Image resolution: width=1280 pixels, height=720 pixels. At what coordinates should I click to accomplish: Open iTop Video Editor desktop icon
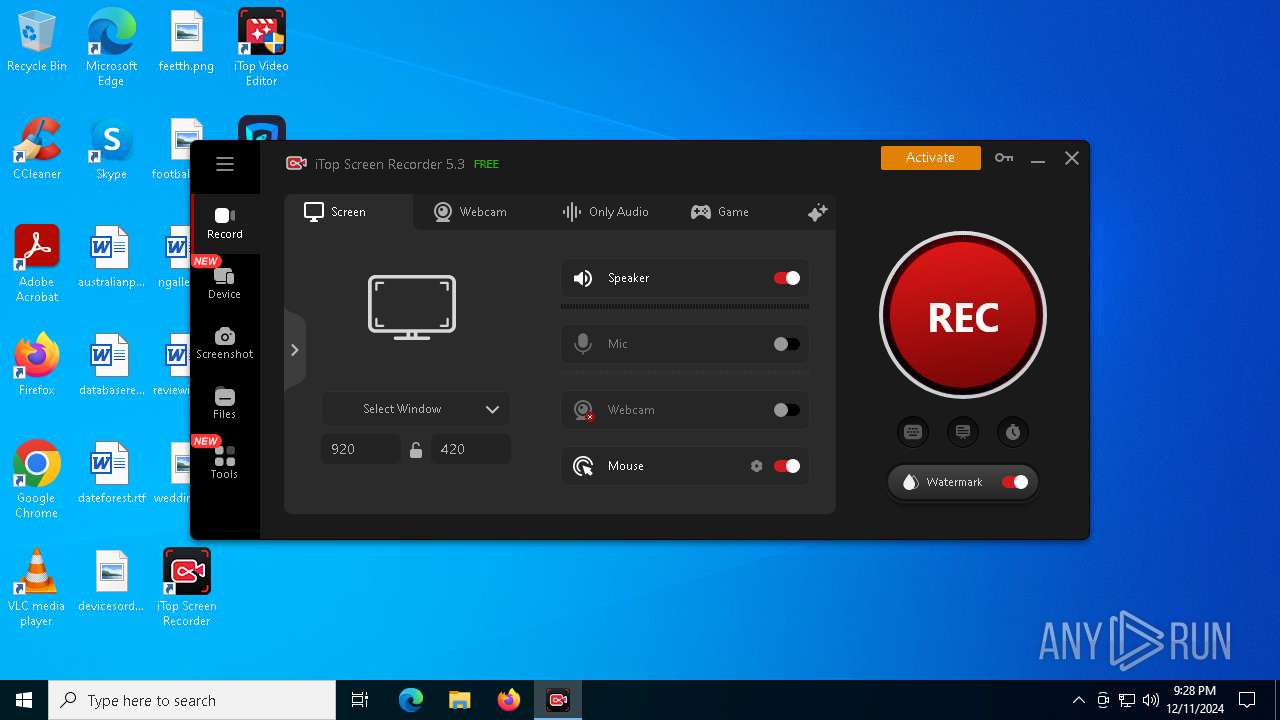(x=262, y=47)
